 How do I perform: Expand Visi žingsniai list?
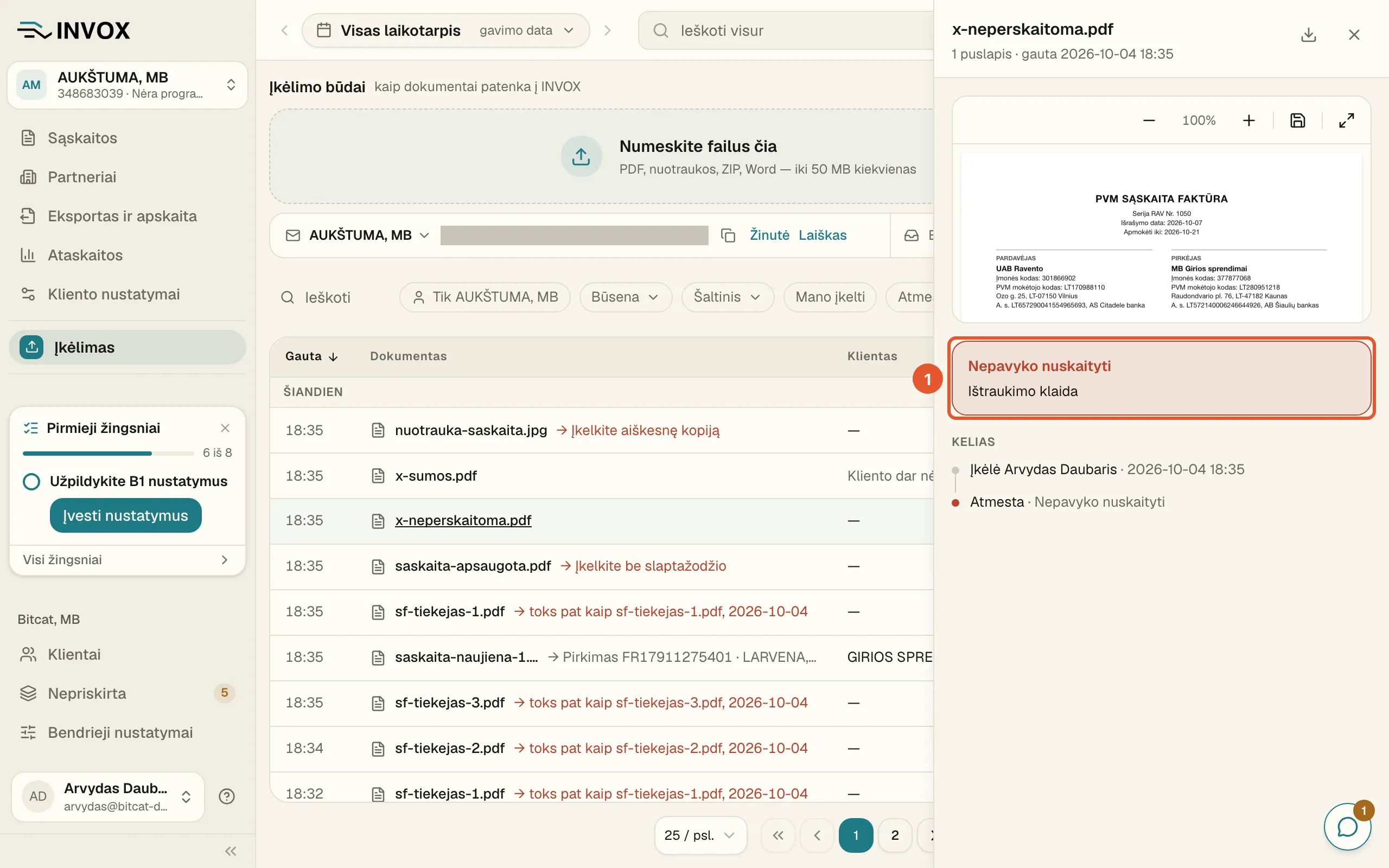pos(128,560)
